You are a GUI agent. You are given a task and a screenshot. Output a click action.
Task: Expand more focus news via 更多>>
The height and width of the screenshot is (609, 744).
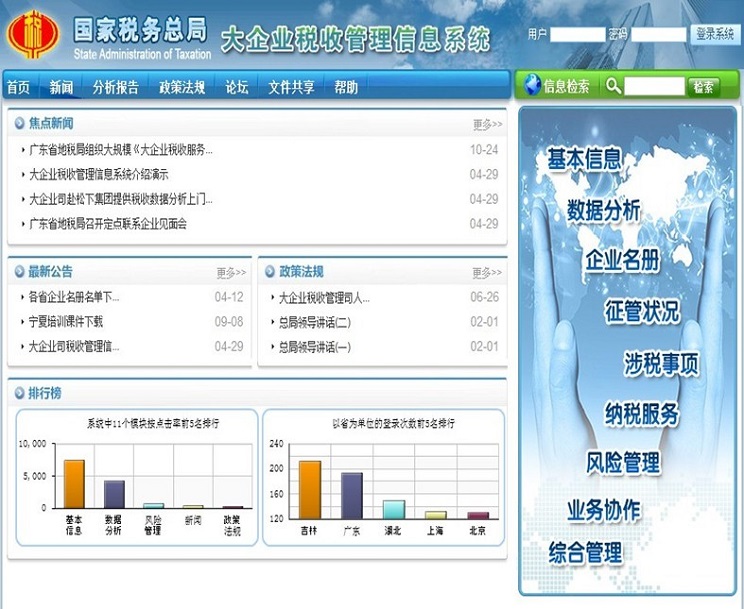(487, 125)
